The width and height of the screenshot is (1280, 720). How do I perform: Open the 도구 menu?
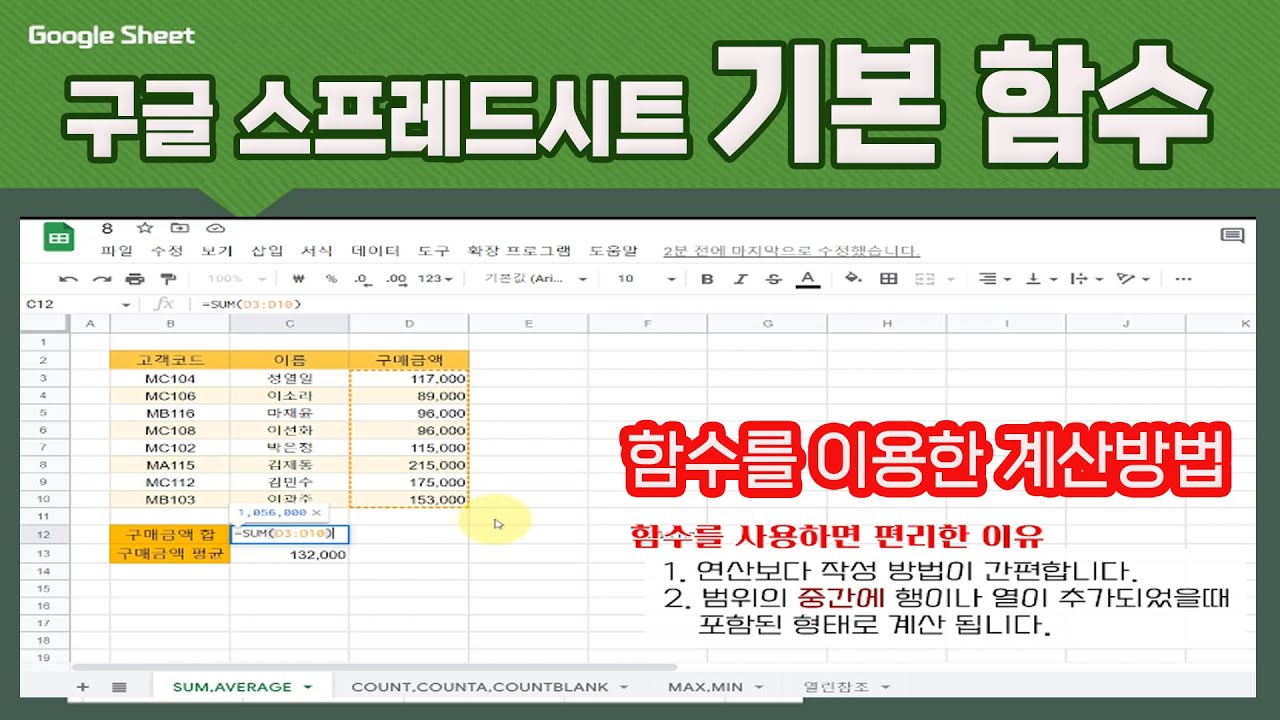coord(434,251)
